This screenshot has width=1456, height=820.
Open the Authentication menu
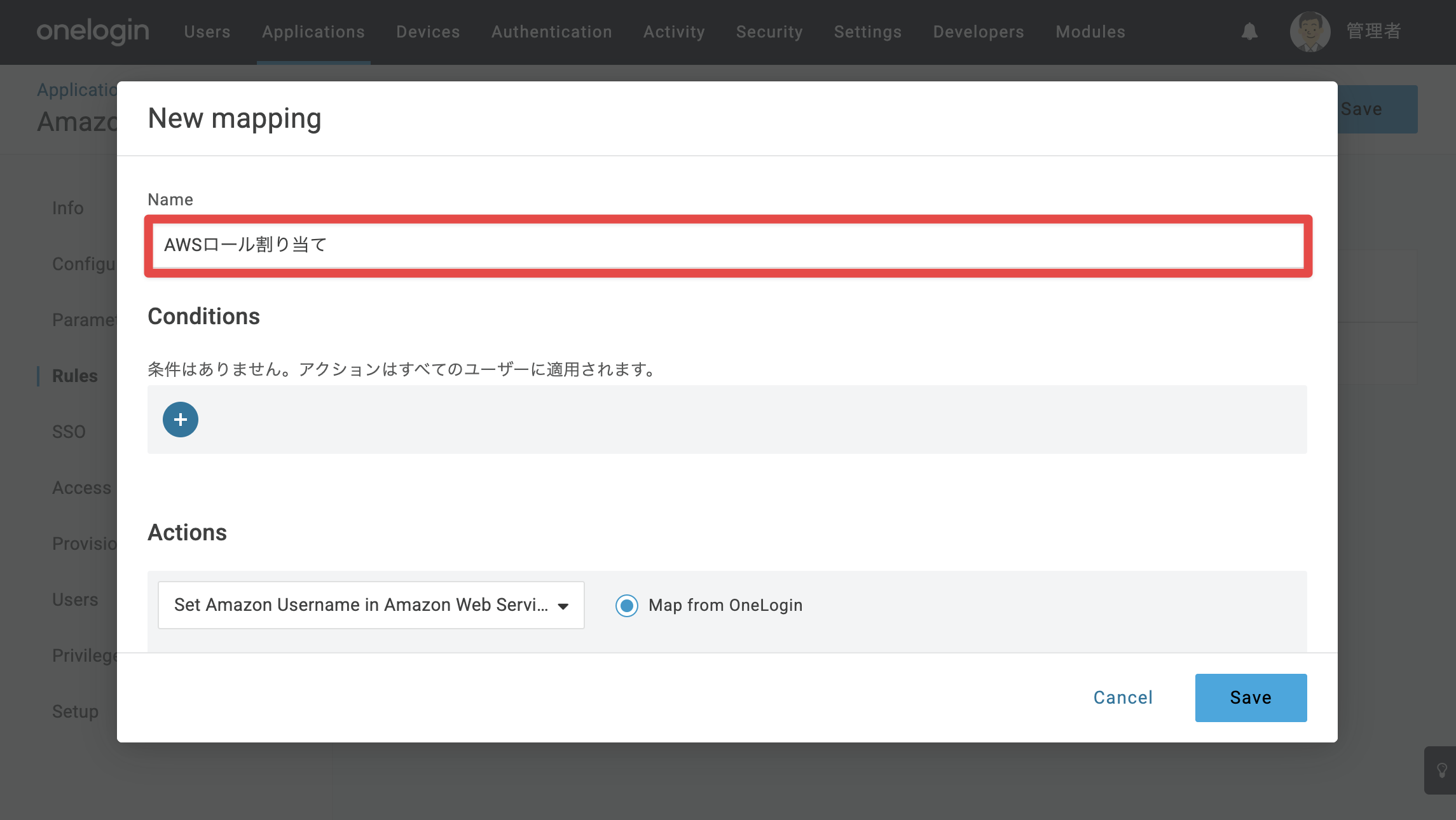tap(552, 32)
